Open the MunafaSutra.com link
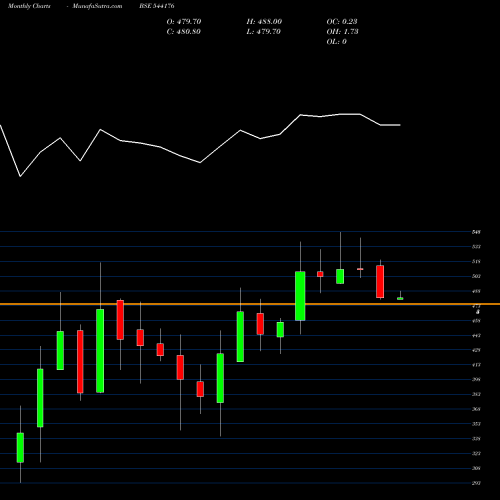The width and height of the screenshot is (500, 500). (97, 6)
